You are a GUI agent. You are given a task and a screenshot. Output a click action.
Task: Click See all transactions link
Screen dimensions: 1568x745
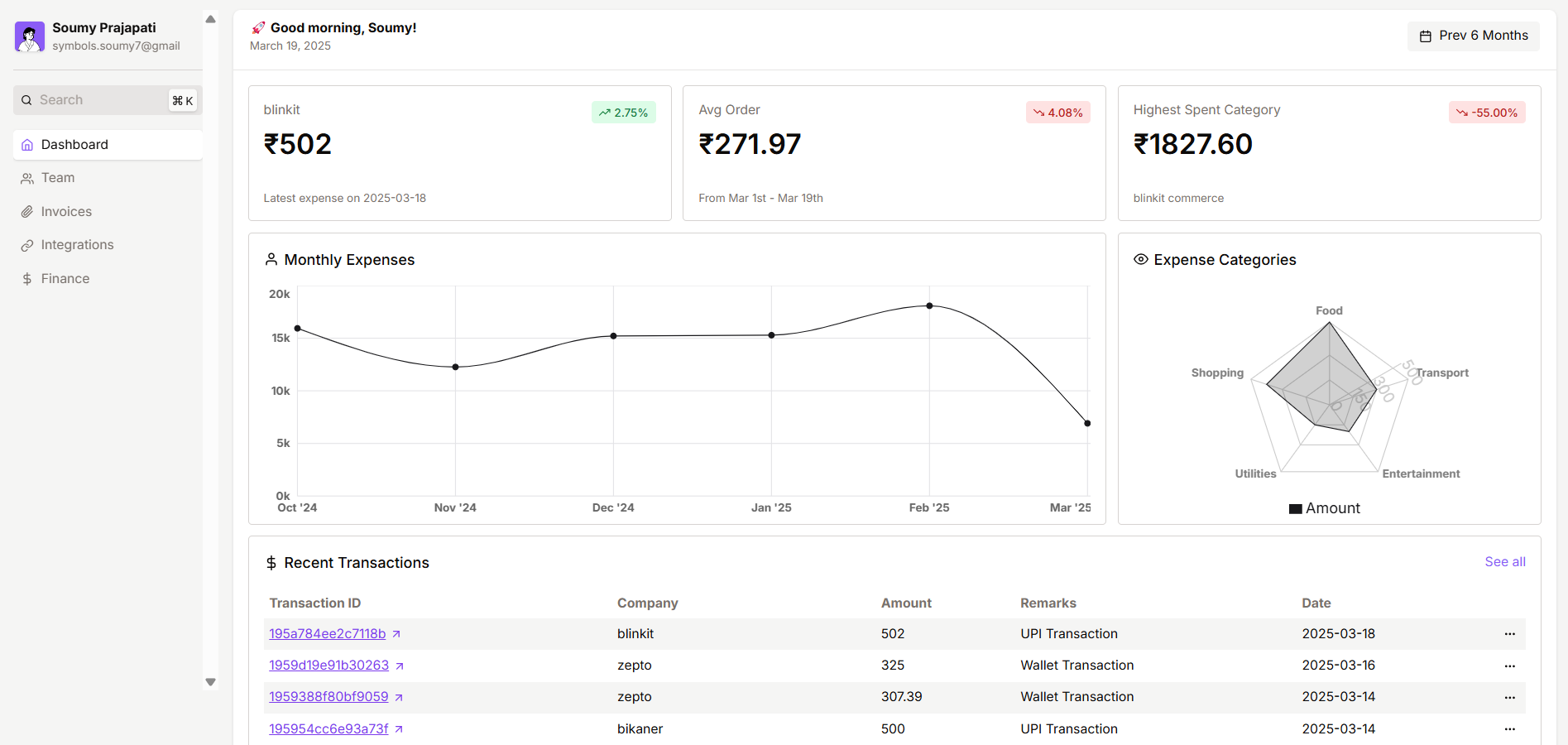[1505, 562]
